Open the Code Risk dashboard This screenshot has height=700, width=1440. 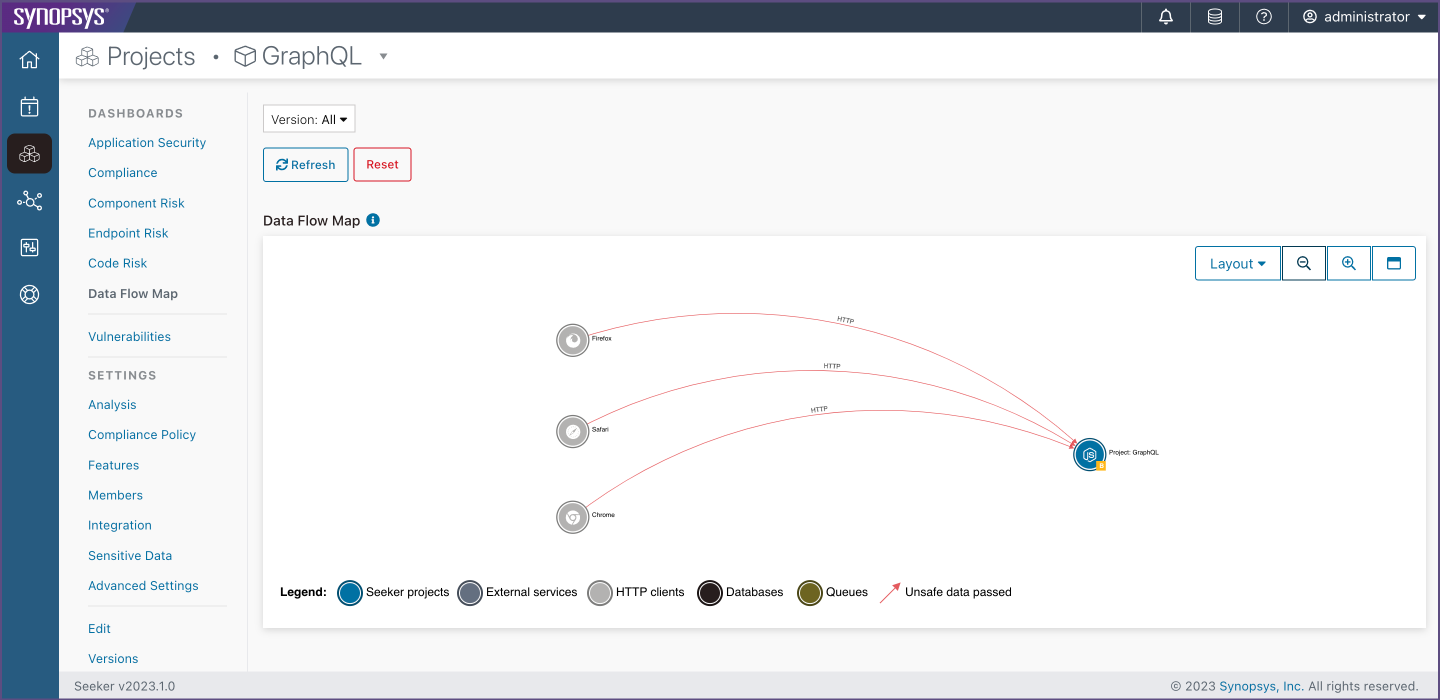tap(118, 263)
